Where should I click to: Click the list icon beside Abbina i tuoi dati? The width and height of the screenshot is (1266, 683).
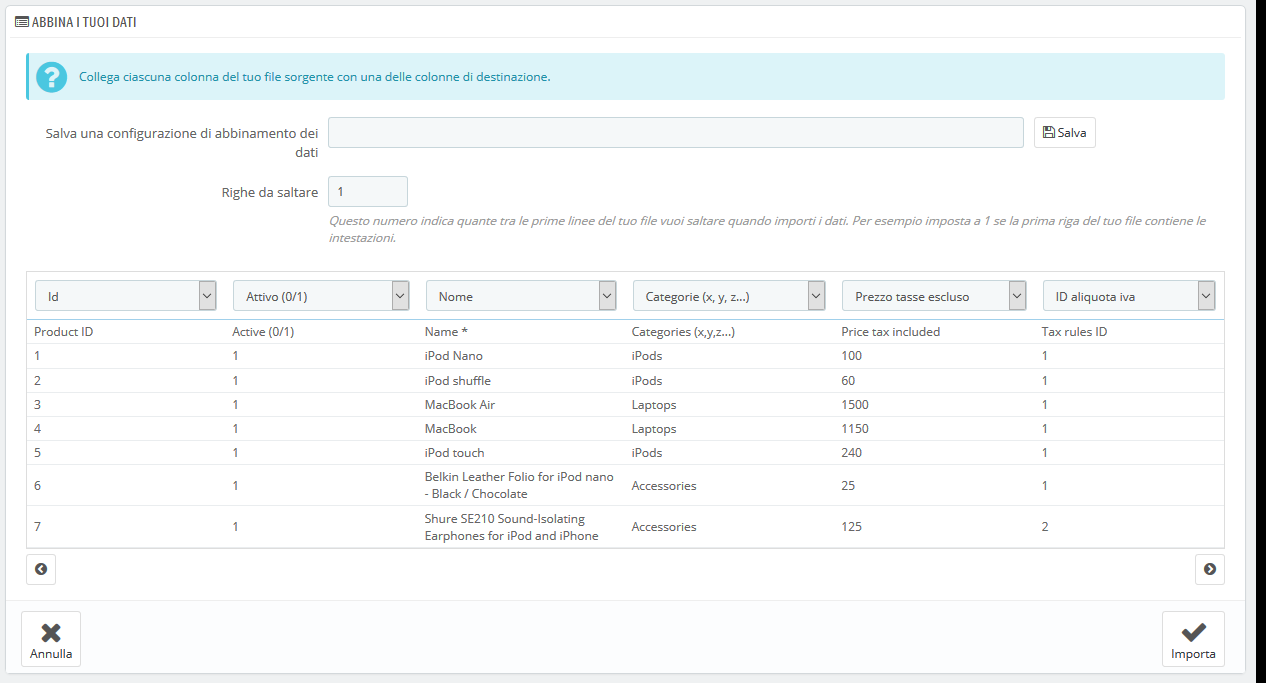click(22, 21)
